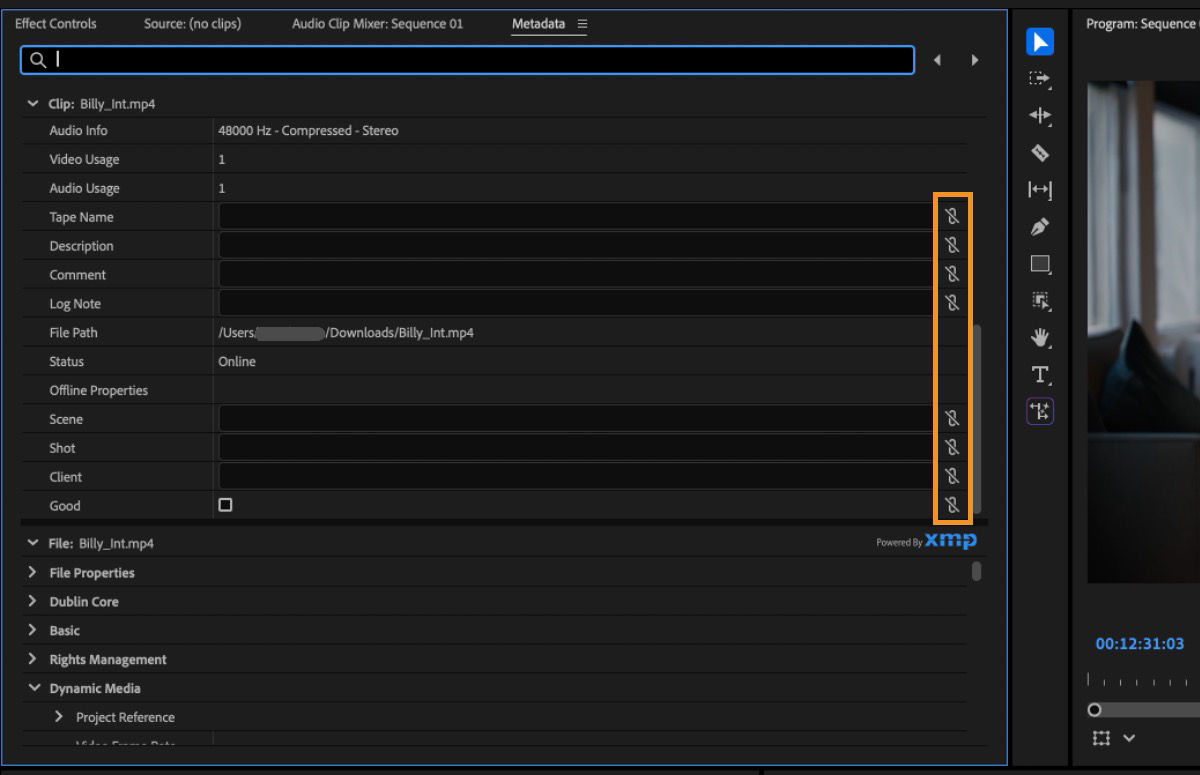Select the Ripple Edit tool
1200x775 pixels.
point(1040,116)
